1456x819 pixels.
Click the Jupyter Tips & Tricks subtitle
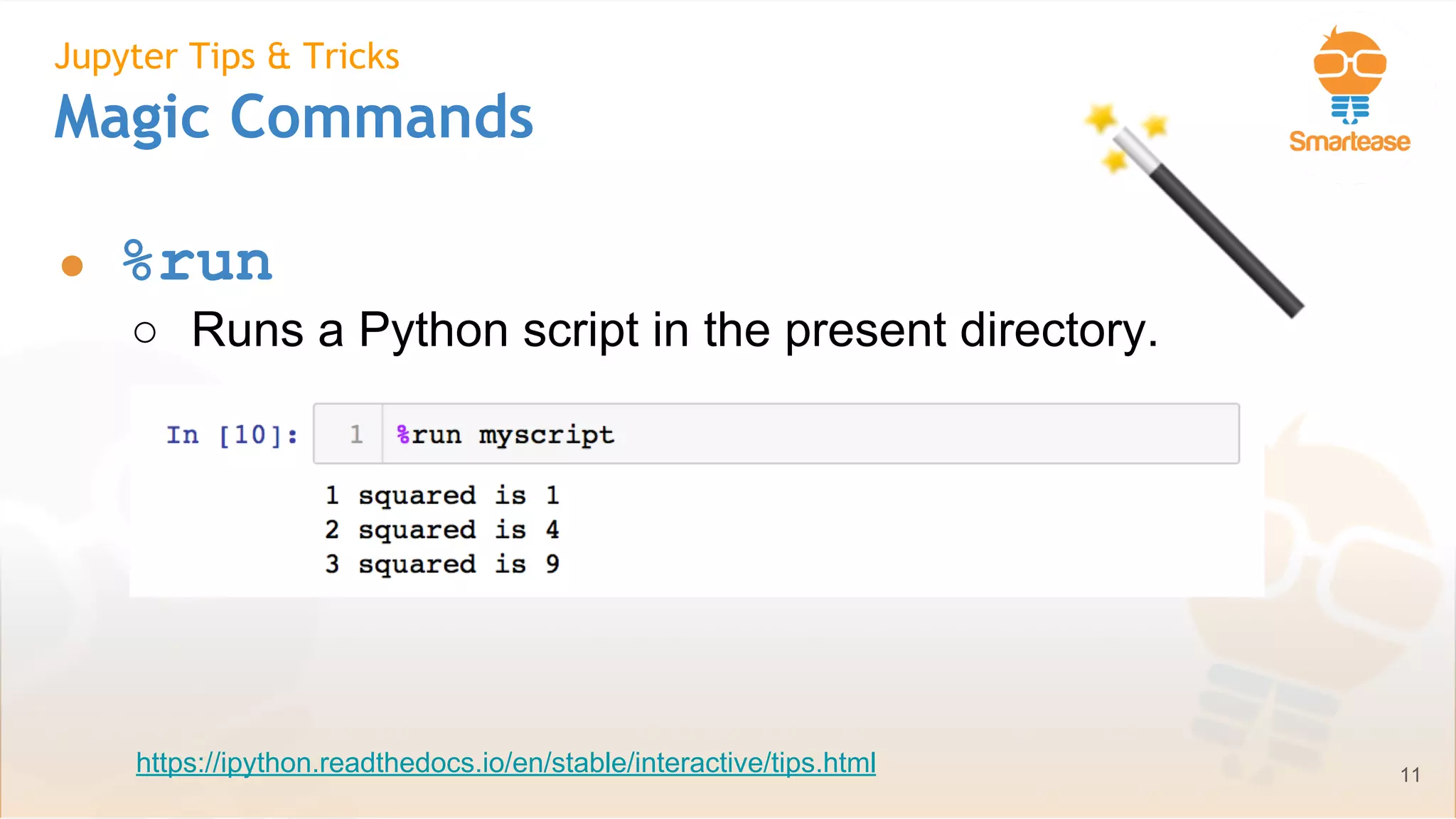227,56
